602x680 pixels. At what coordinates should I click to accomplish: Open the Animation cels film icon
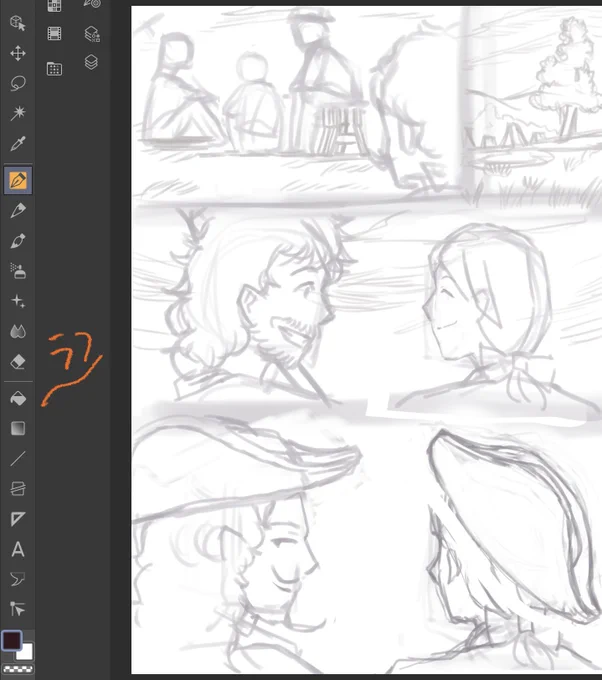pos(54,33)
